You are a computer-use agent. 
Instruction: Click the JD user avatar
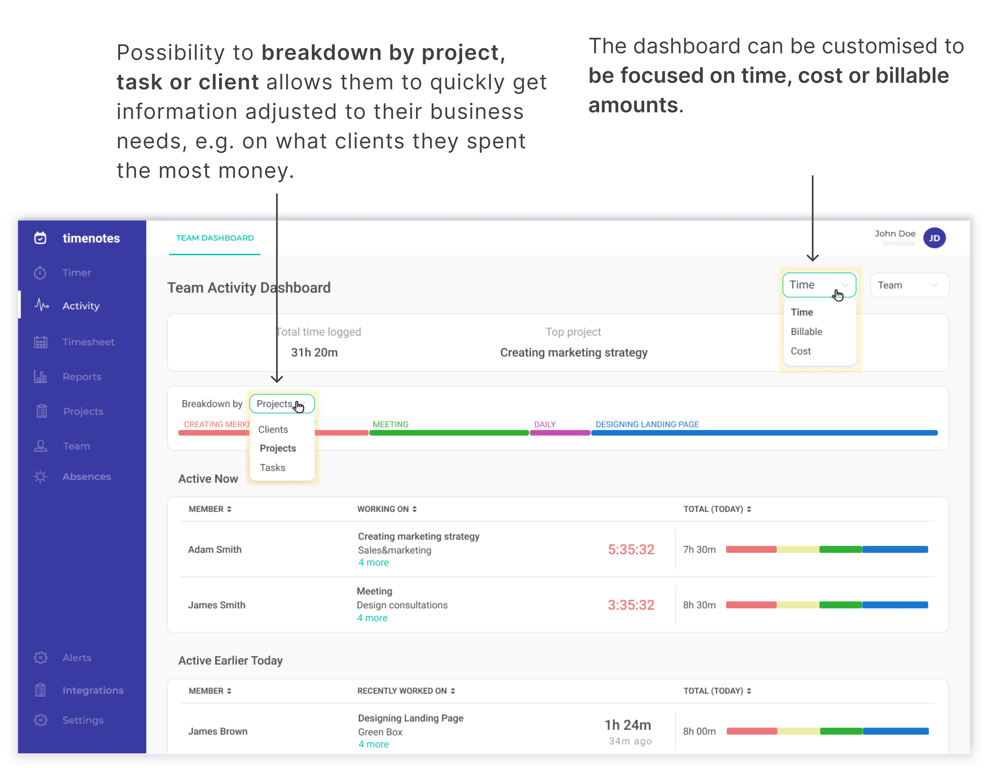(x=934, y=238)
